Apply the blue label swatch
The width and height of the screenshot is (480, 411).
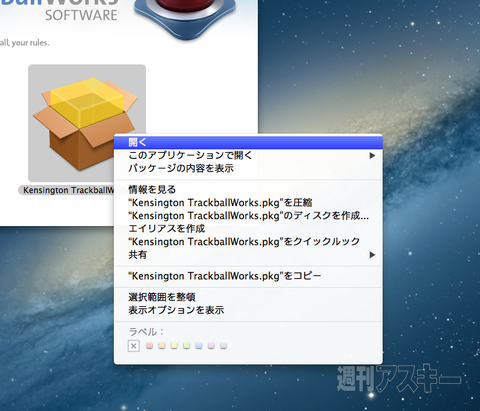199,346
